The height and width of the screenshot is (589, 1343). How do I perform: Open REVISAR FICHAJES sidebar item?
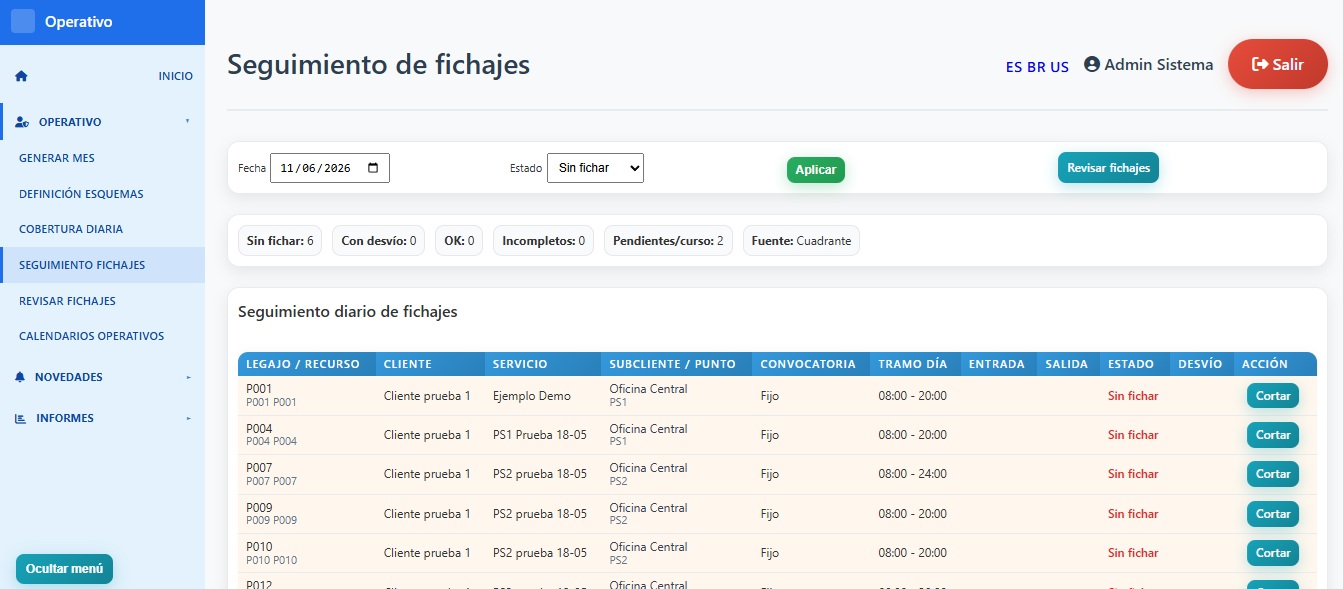click(102, 301)
